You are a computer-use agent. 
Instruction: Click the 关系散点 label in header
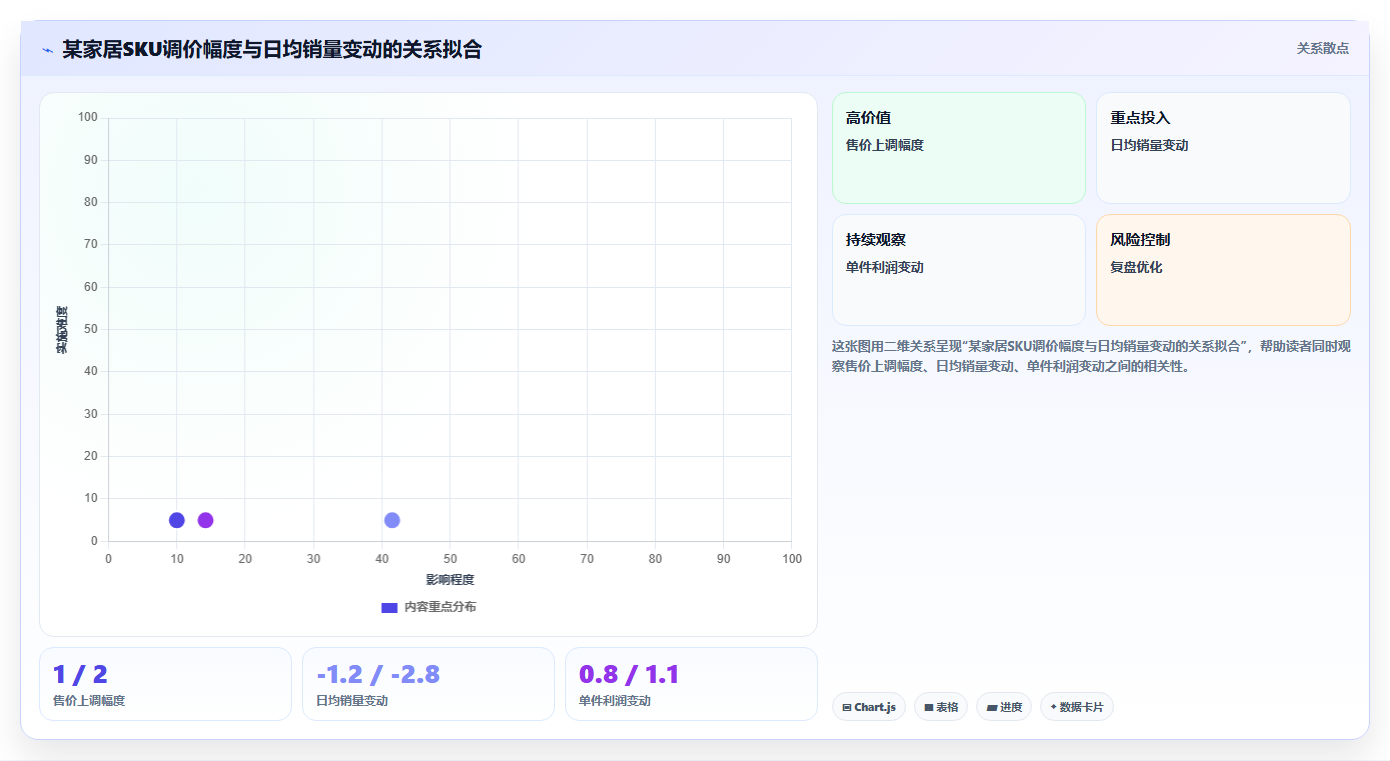[x=1323, y=48]
